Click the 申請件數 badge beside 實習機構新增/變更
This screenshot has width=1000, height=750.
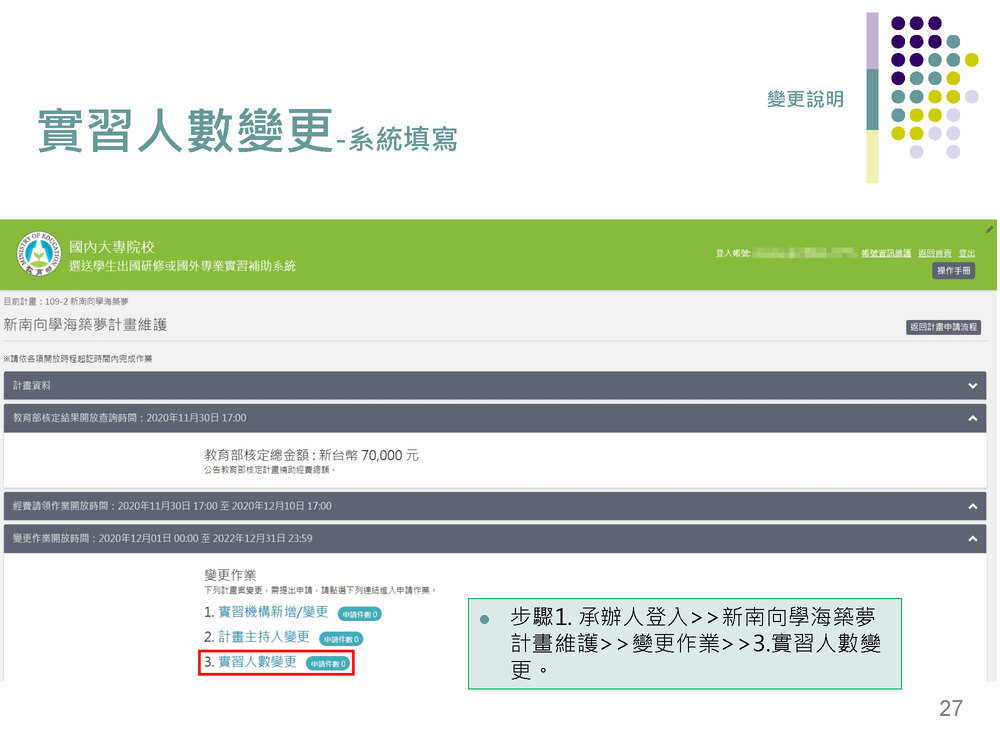point(360,614)
